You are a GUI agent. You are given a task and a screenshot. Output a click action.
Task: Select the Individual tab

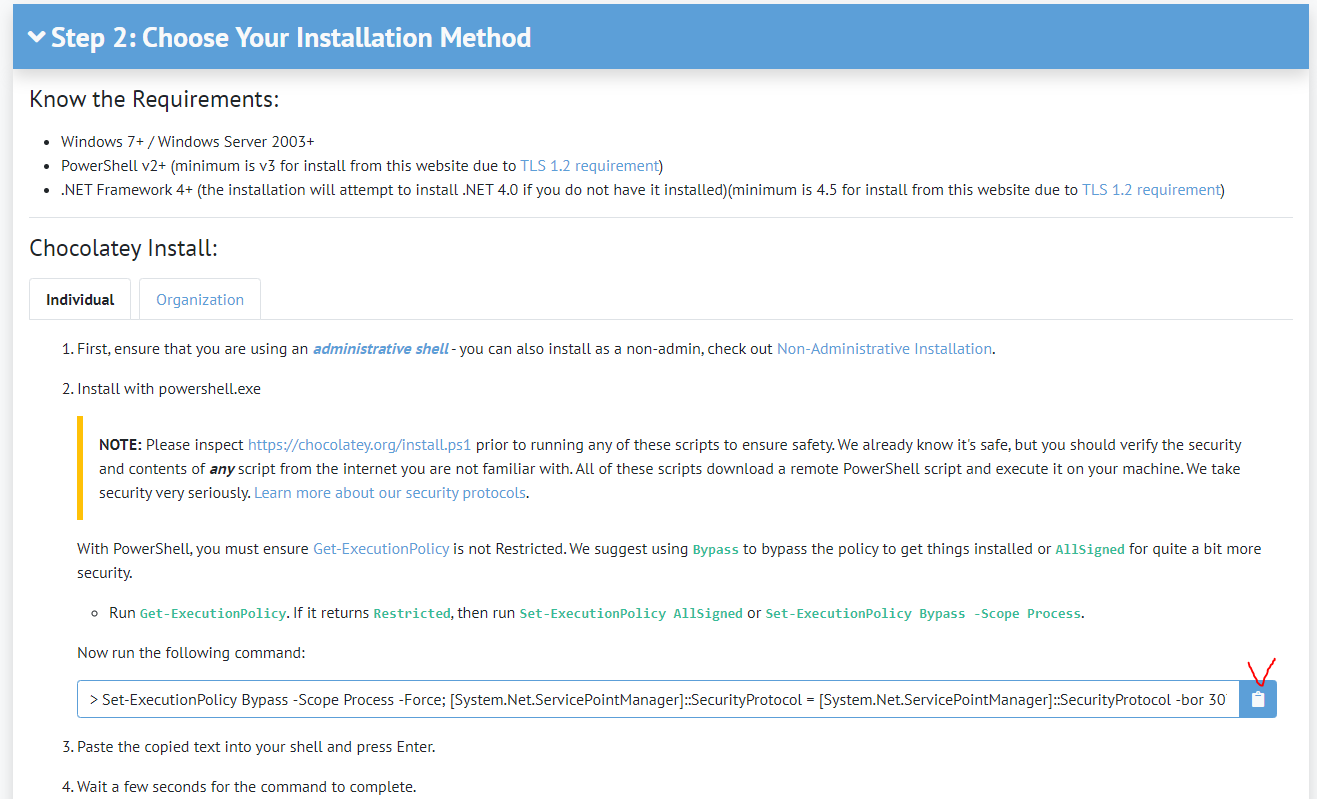[x=80, y=300]
